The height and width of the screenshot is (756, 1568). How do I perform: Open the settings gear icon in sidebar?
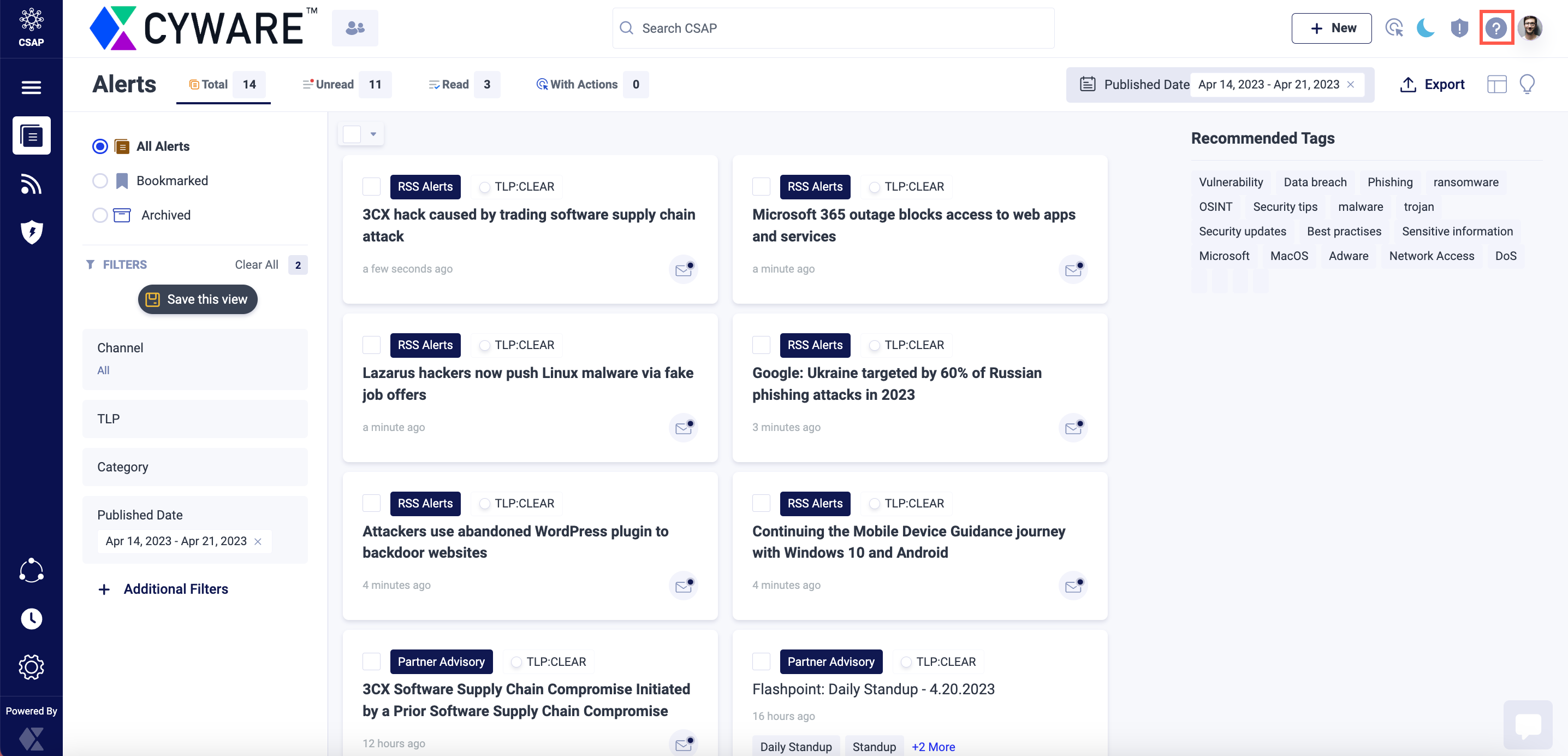(x=30, y=666)
